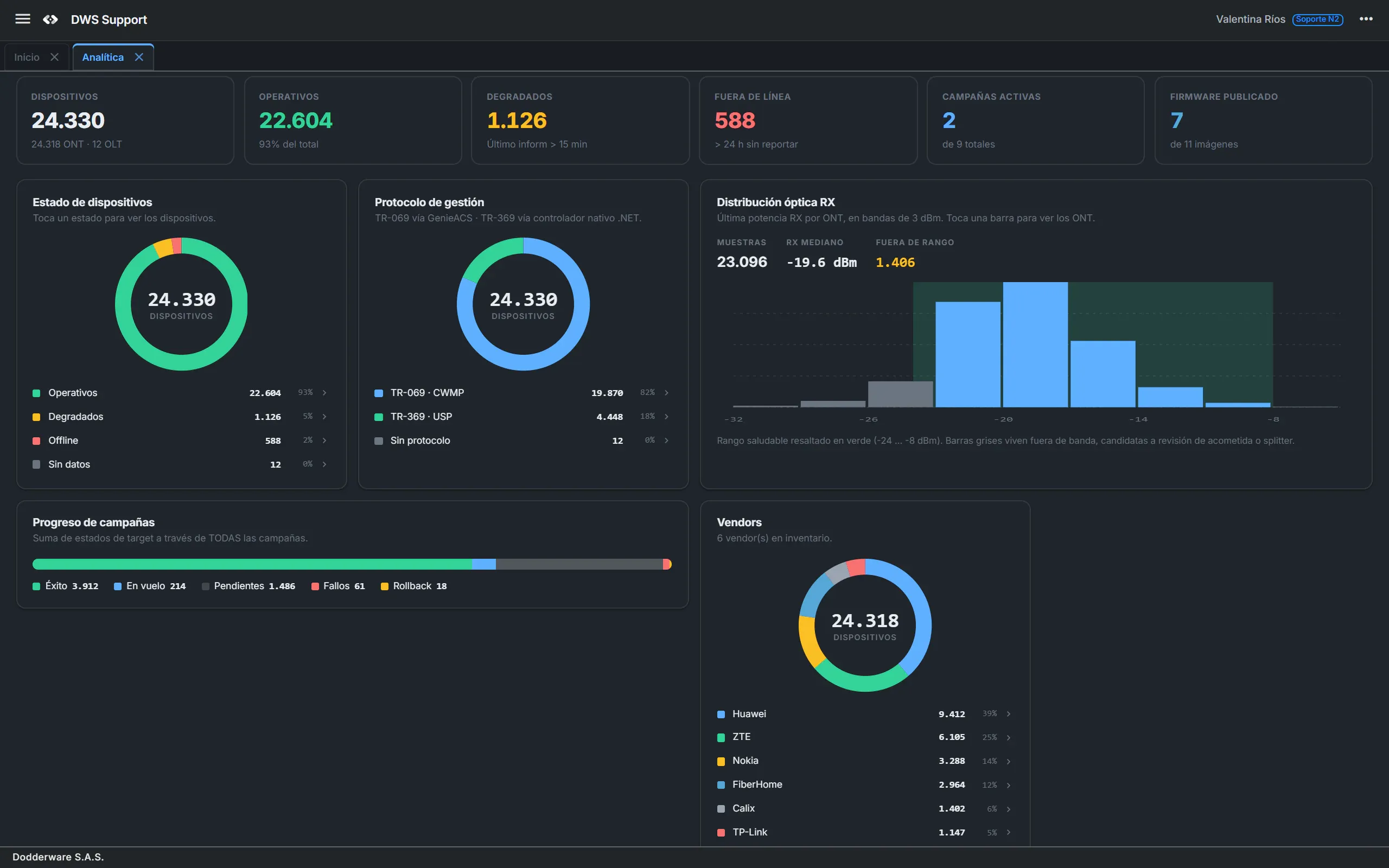Click the tallest RX histogram bar

(x=1035, y=344)
